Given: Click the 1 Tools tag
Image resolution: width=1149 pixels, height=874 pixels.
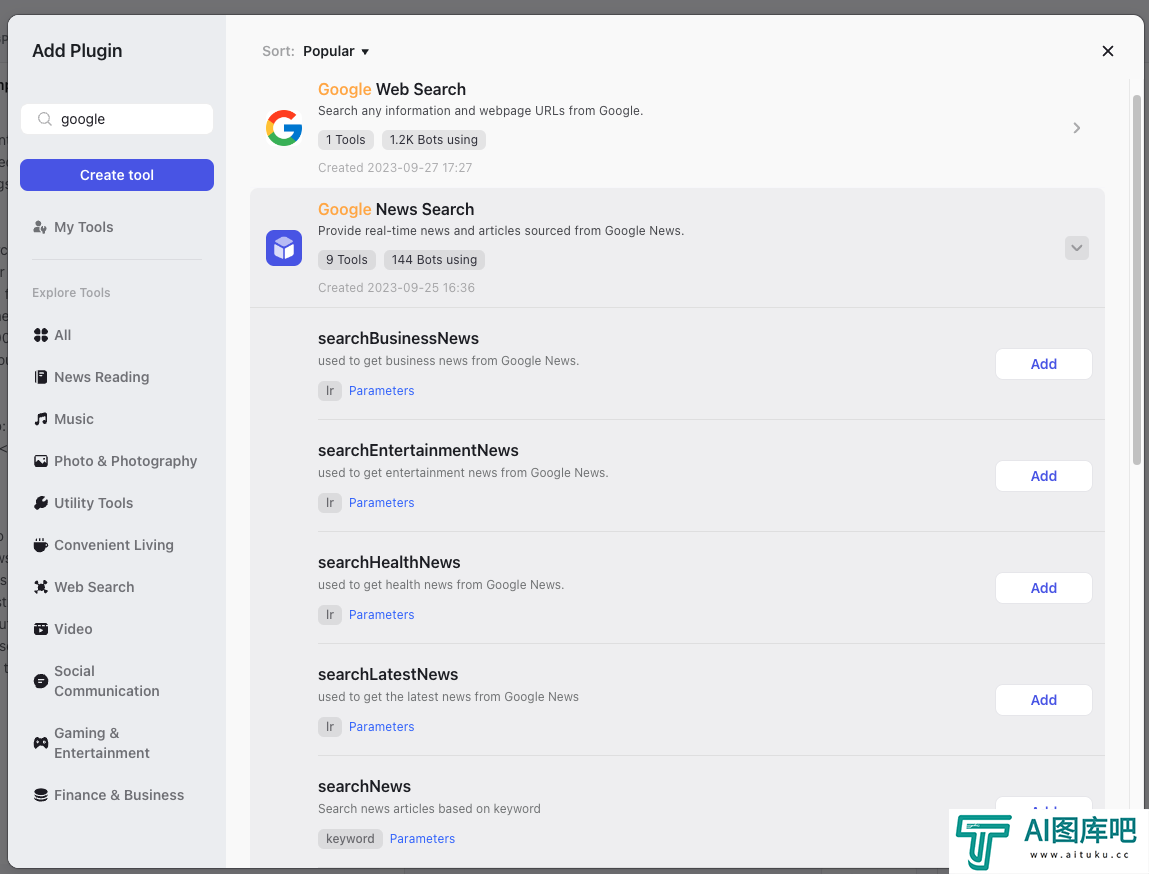Looking at the screenshot, I should coord(346,140).
